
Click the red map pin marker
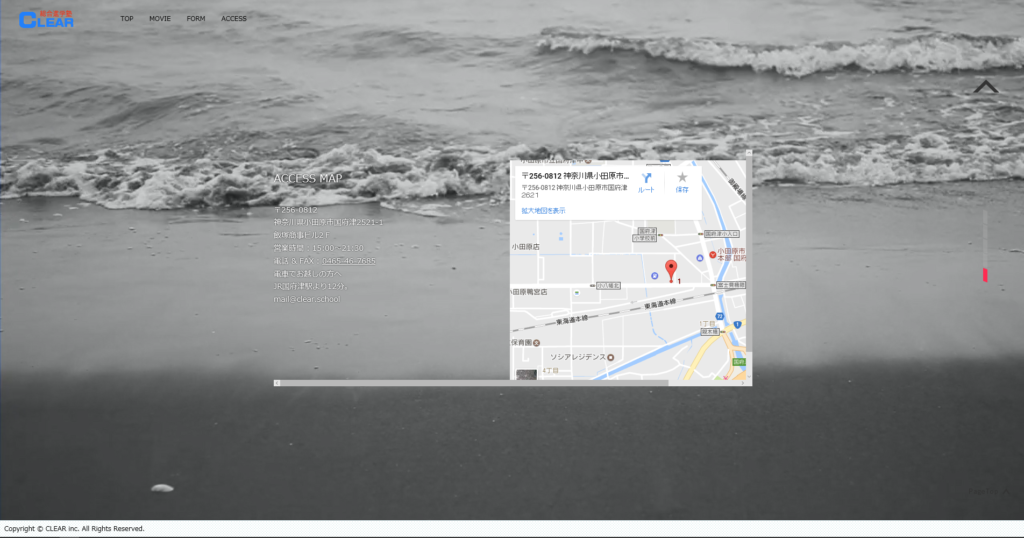click(671, 270)
